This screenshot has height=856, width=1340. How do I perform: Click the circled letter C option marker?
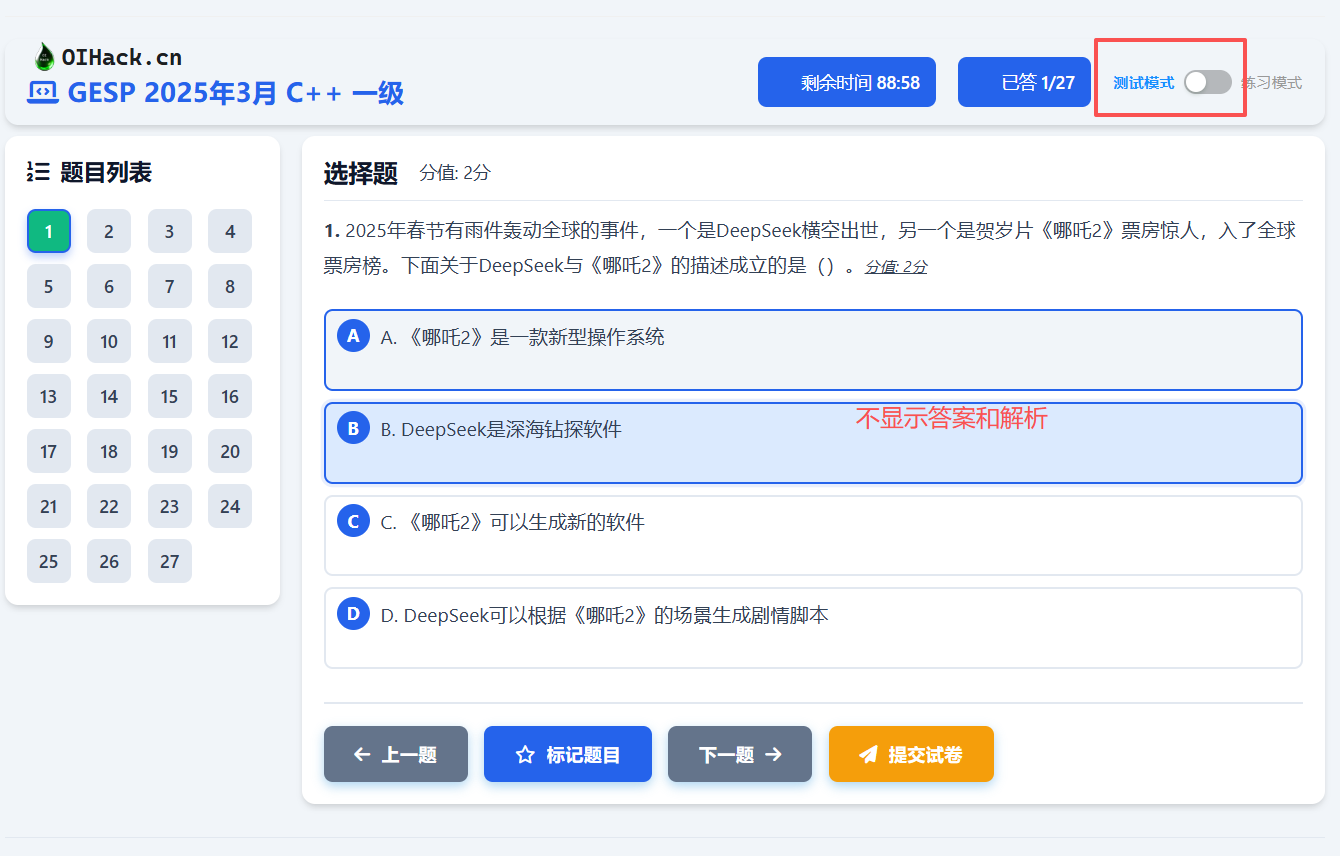pos(354,521)
